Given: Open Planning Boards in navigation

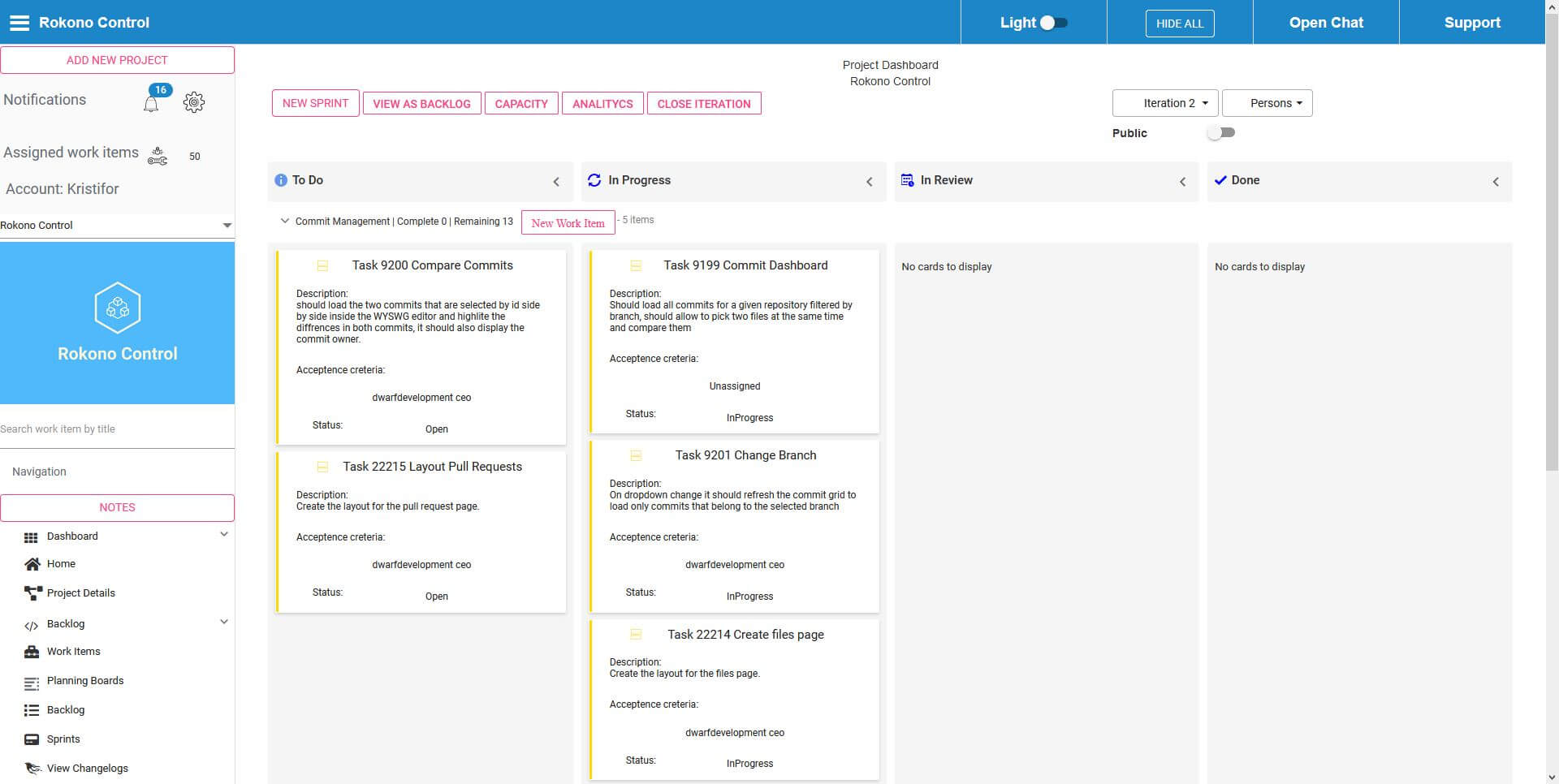Looking at the screenshot, I should (x=85, y=681).
